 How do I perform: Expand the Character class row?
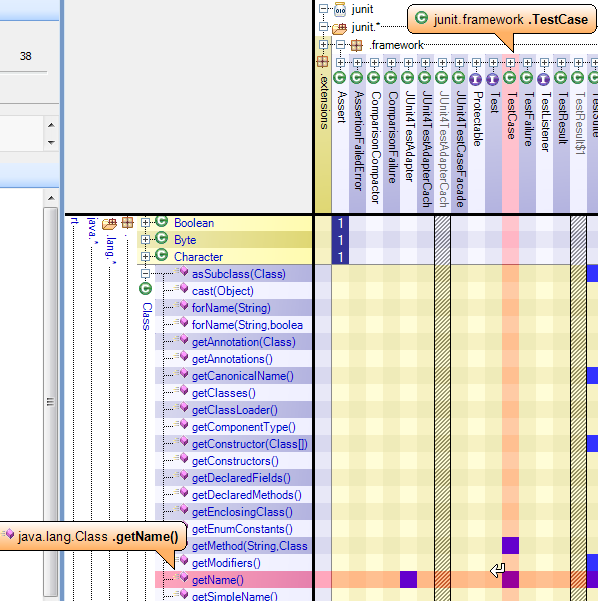145,256
